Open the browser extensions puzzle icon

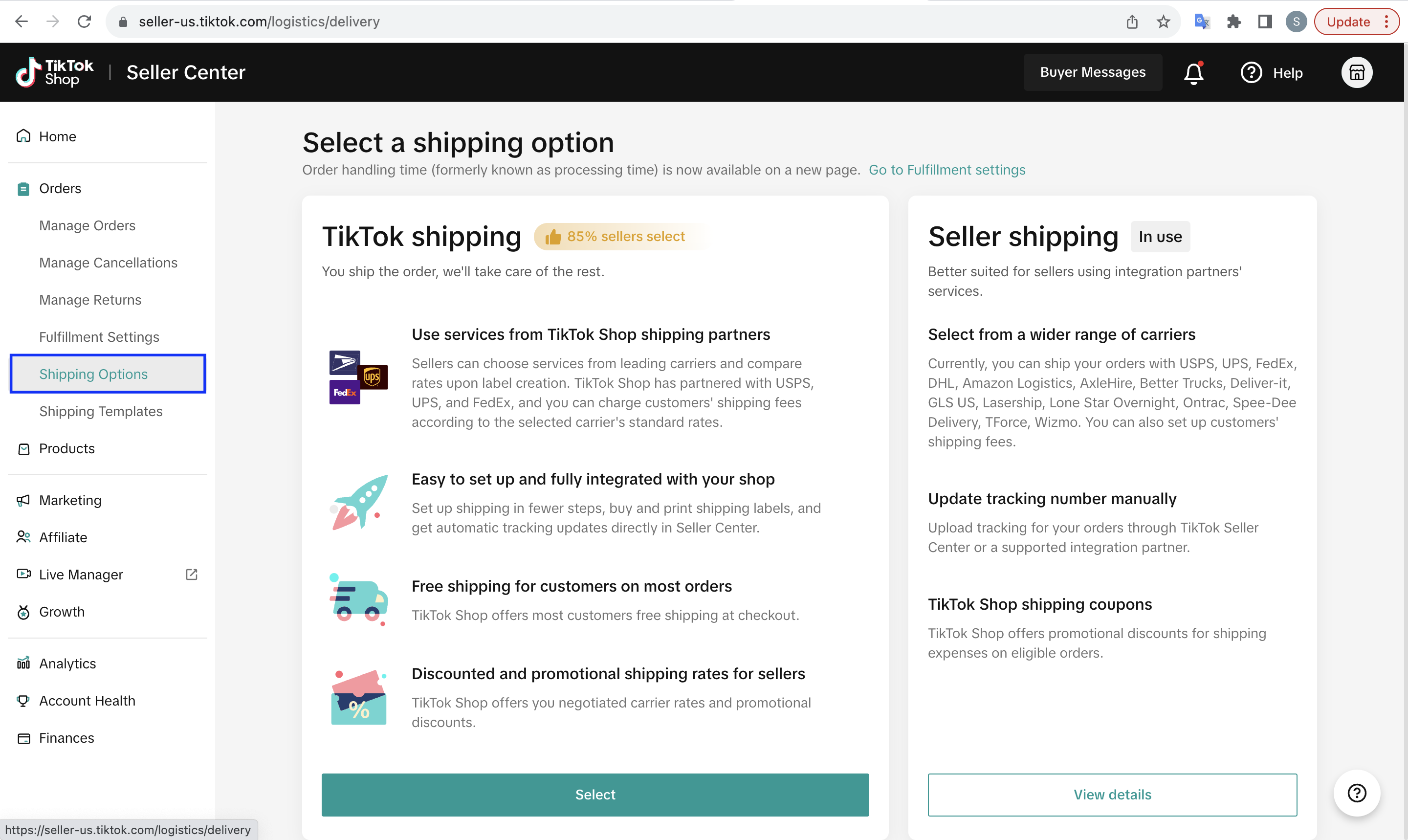(1233, 22)
